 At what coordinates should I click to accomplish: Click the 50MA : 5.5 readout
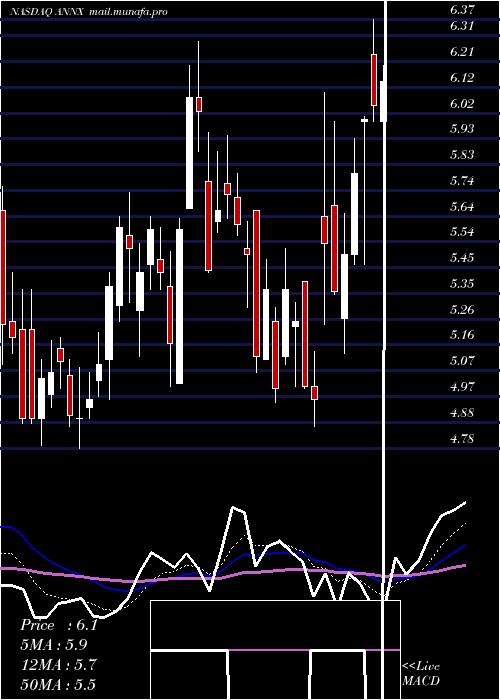tap(59, 684)
